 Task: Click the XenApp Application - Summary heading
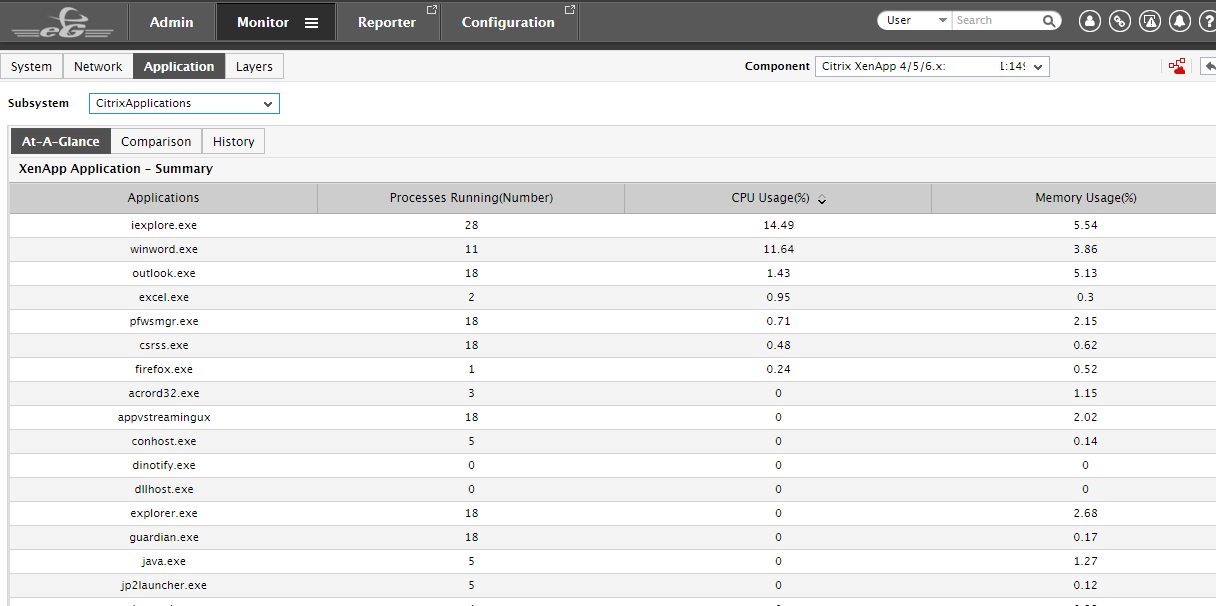(116, 169)
